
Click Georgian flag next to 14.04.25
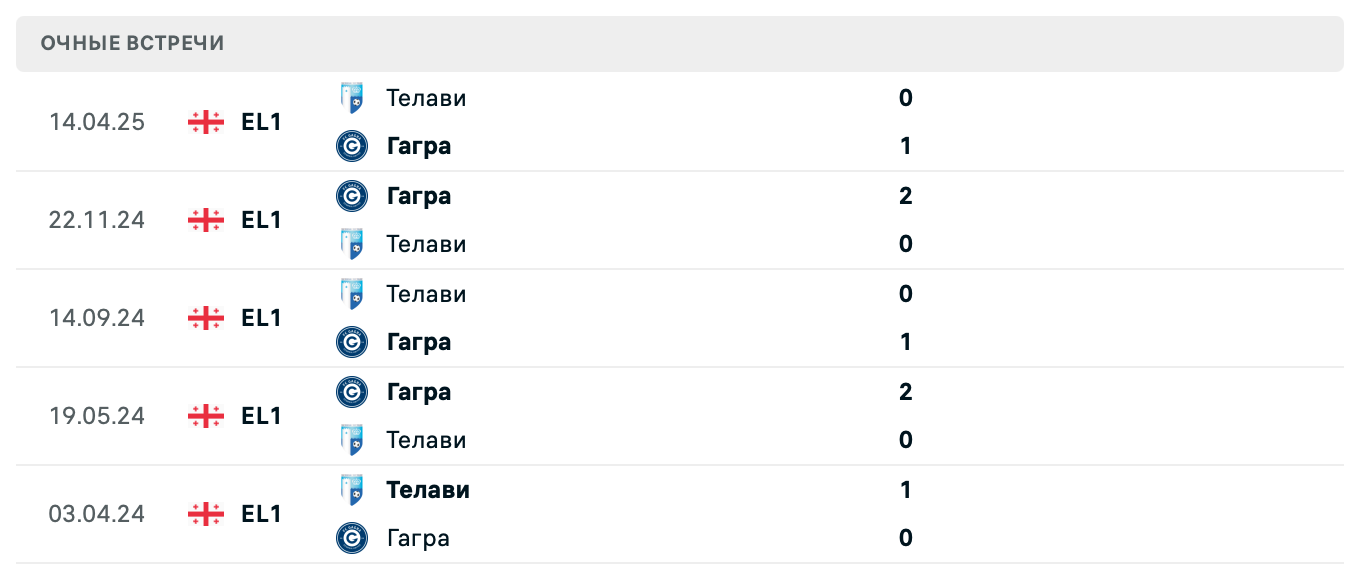[x=205, y=122]
